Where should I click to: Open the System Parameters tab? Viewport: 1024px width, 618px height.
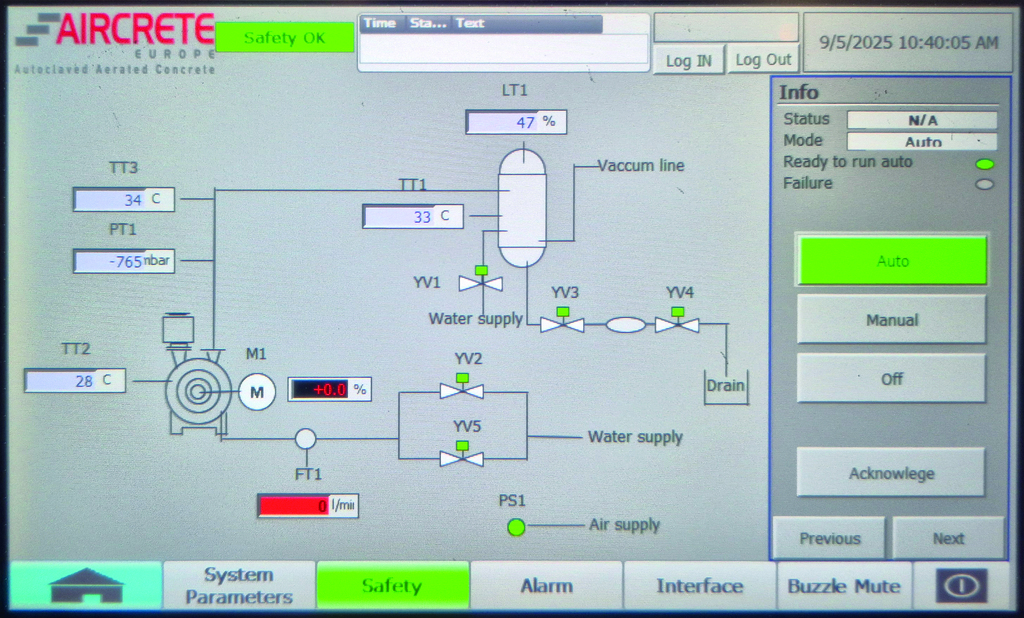[239, 586]
